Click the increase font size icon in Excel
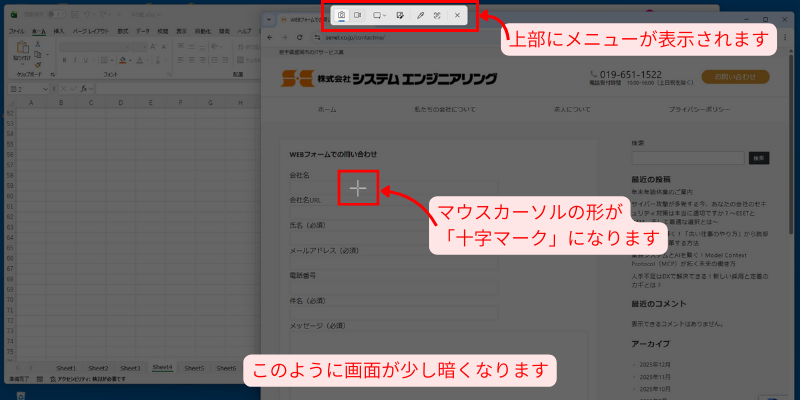The width and height of the screenshot is (800, 400). 154,47
